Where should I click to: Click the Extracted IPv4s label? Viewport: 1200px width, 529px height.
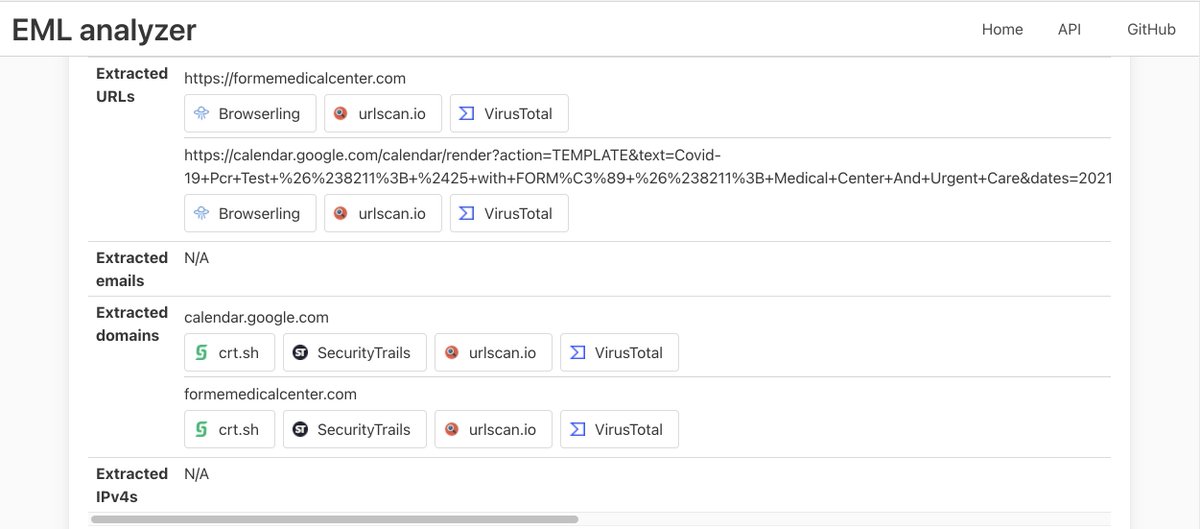(x=132, y=485)
